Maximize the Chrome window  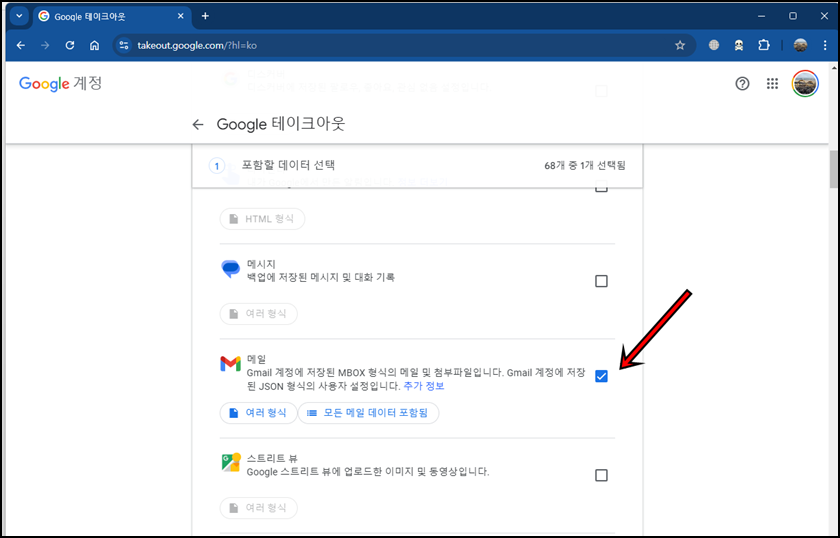[x=793, y=16]
